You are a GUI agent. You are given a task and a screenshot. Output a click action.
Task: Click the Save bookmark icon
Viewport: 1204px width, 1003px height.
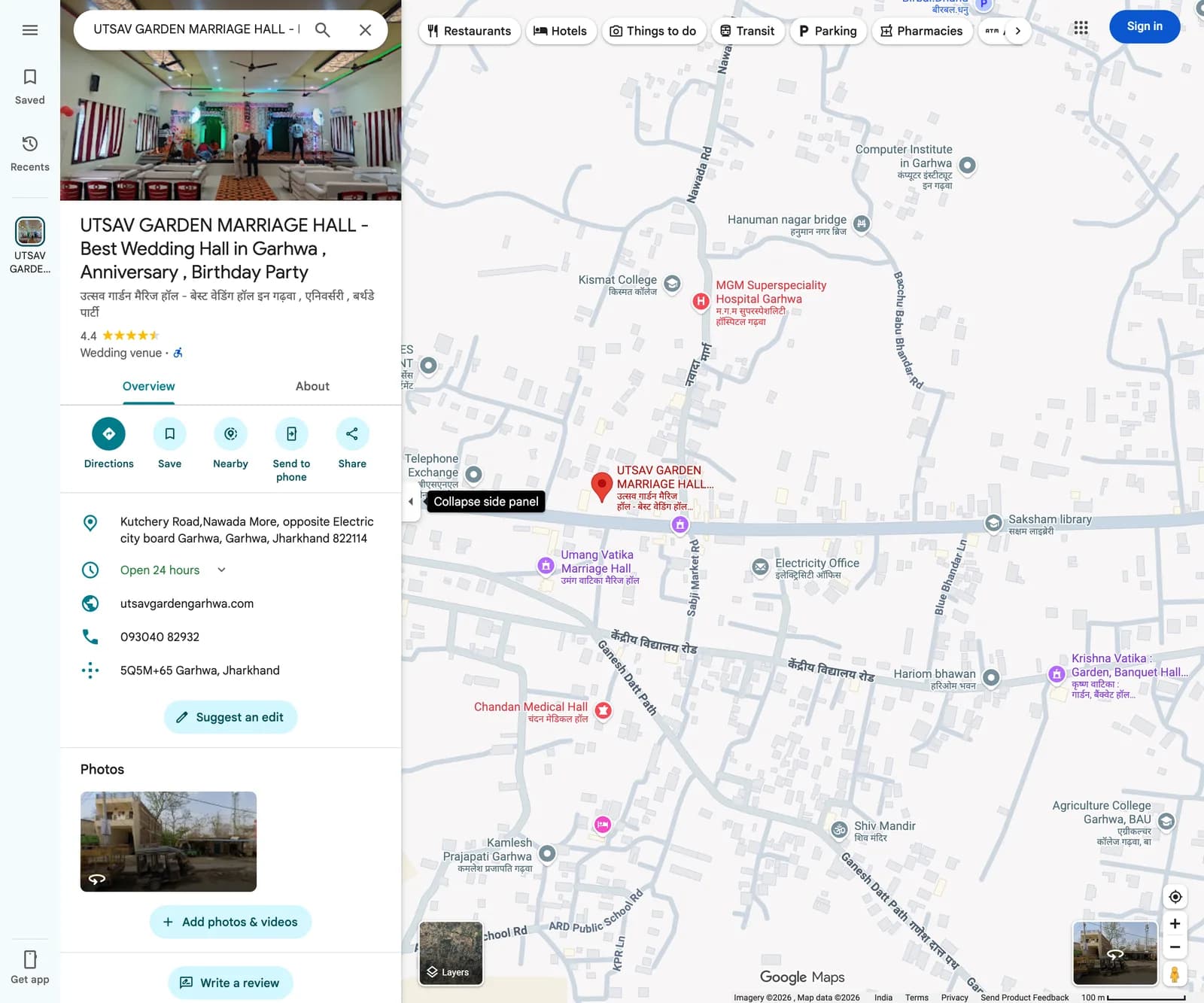(x=170, y=434)
